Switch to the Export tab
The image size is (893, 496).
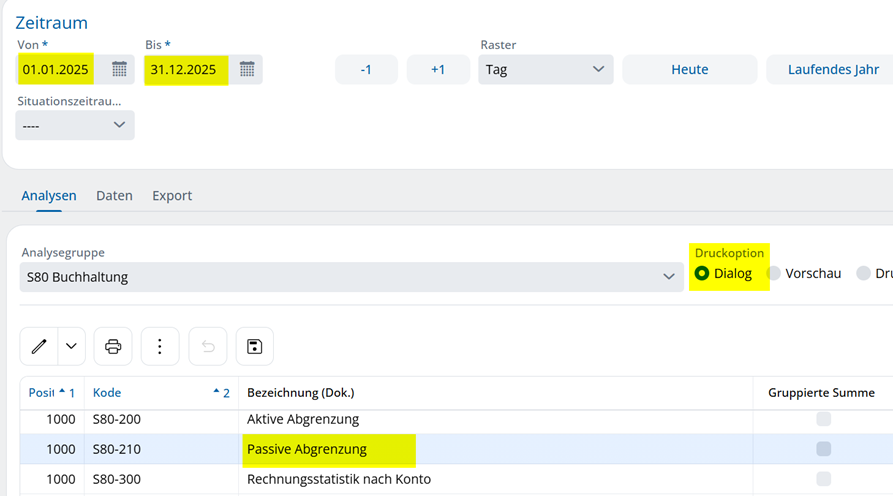click(x=172, y=196)
